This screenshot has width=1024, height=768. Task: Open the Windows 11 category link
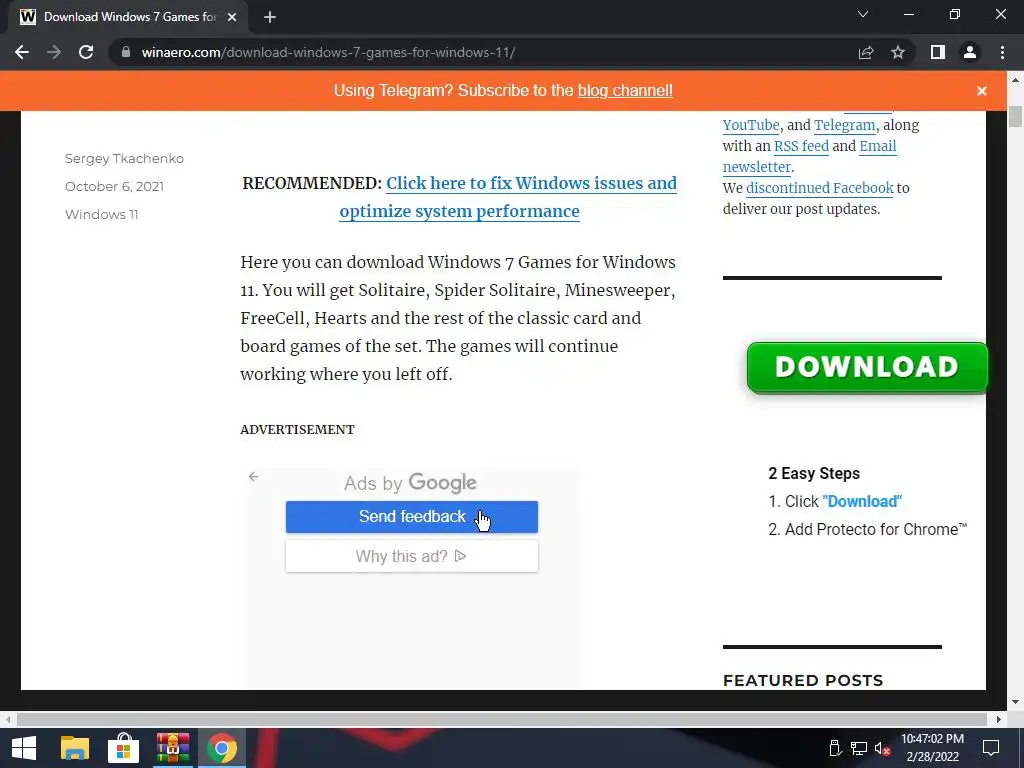tap(102, 214)
